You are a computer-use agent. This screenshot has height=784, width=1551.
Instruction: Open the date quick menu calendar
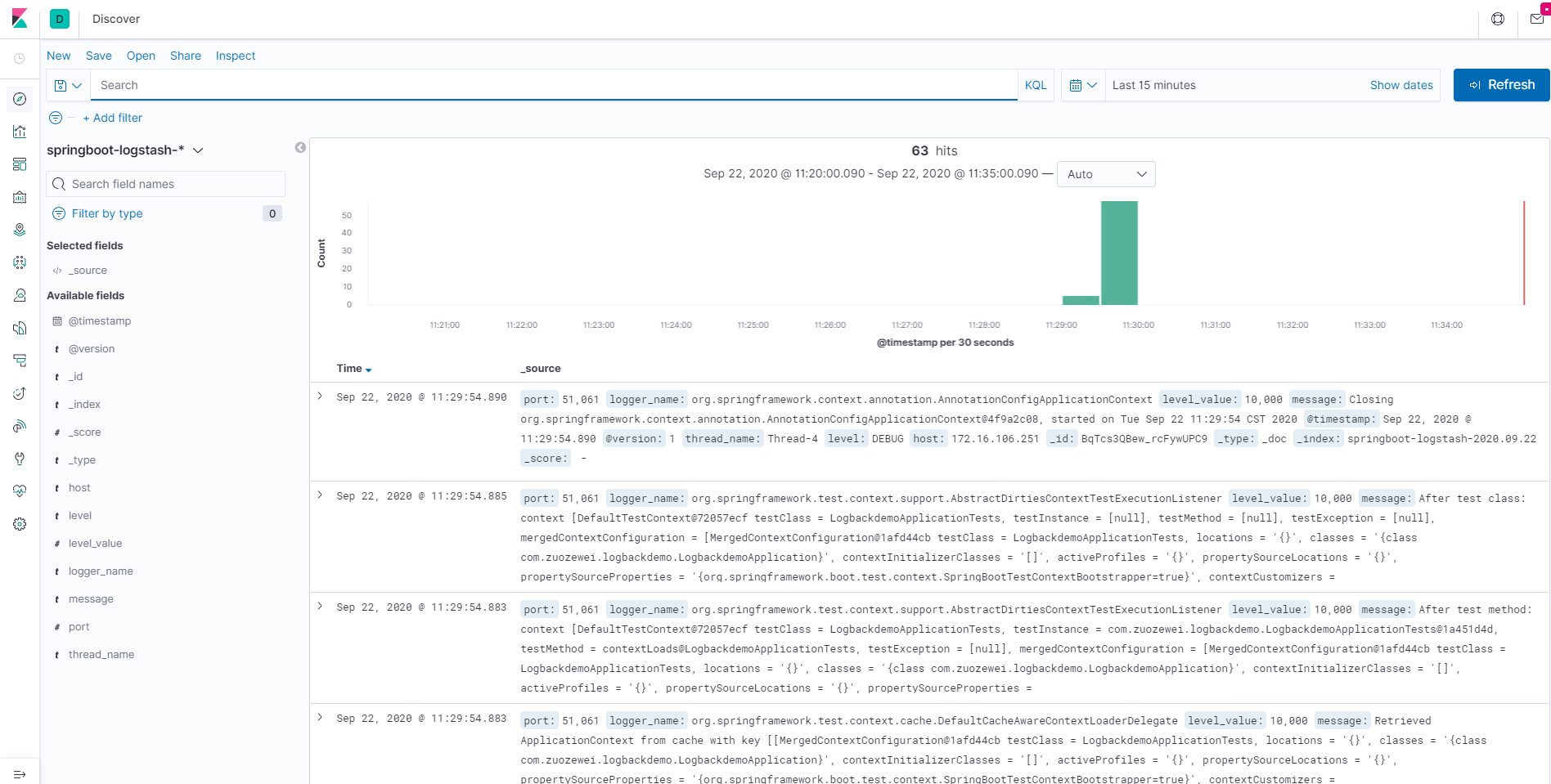click(x=1083, y=85)
